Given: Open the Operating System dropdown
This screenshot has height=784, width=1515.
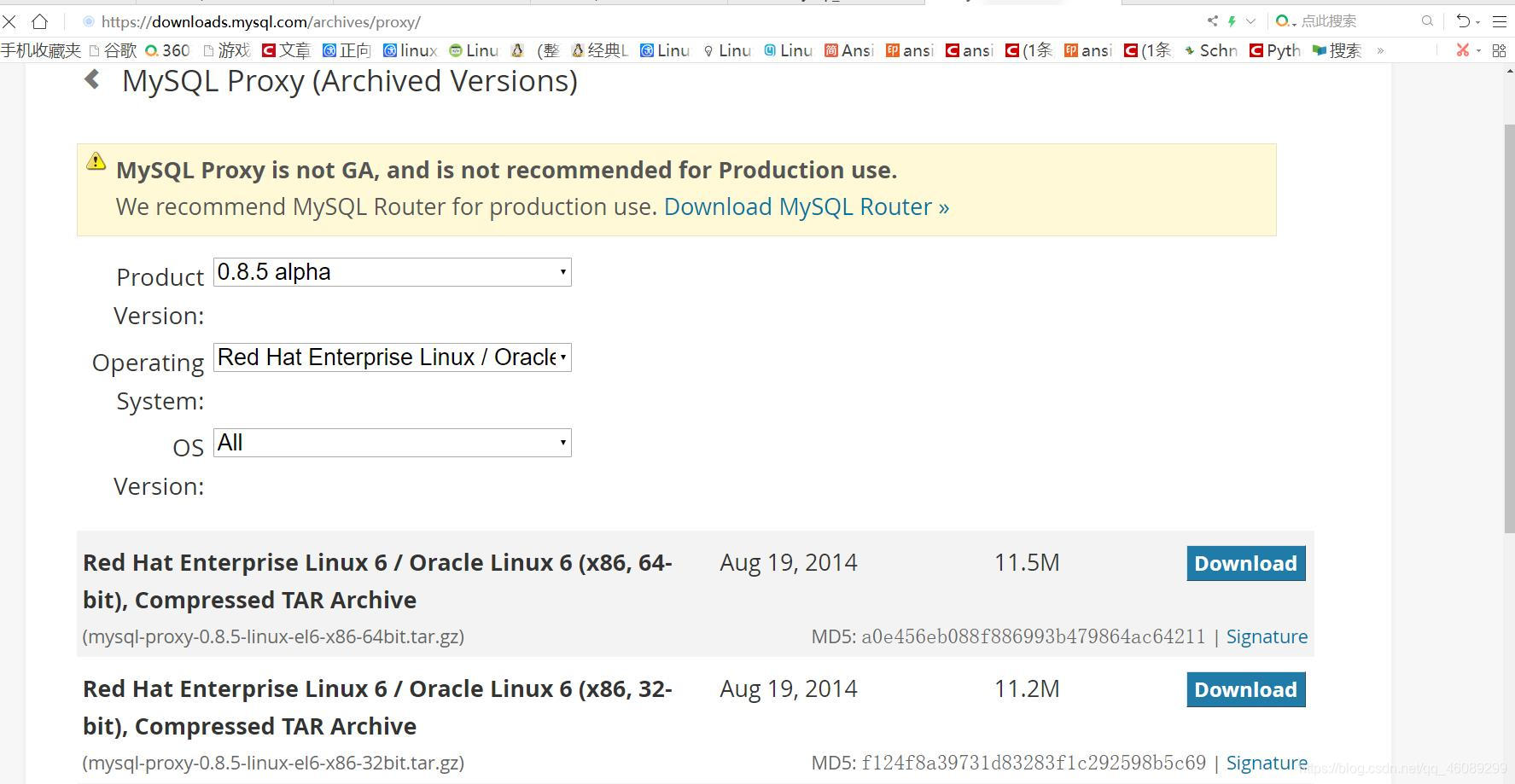Looking at the screenshot, I should click(x=392, y=357).
